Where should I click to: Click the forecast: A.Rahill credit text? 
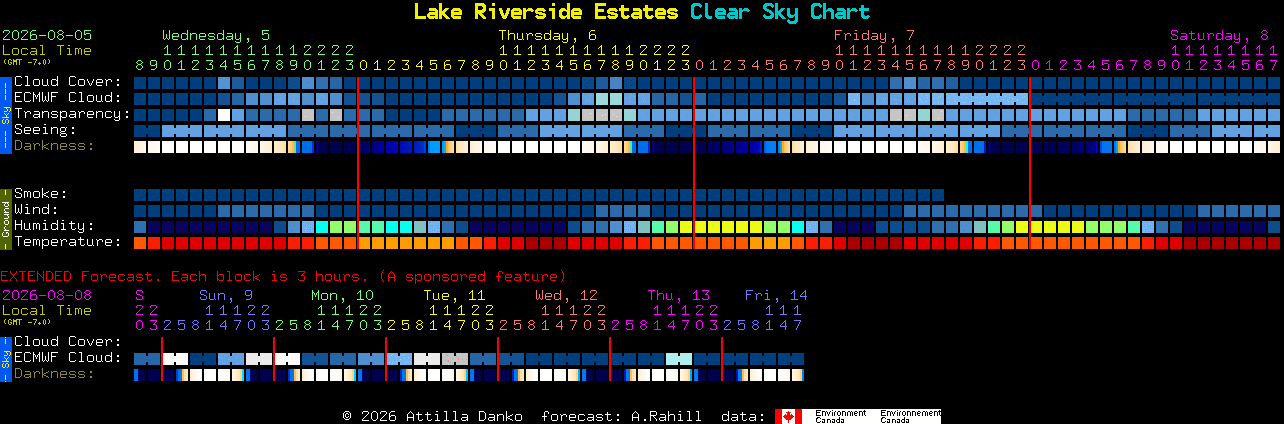[x=621, y=416]
